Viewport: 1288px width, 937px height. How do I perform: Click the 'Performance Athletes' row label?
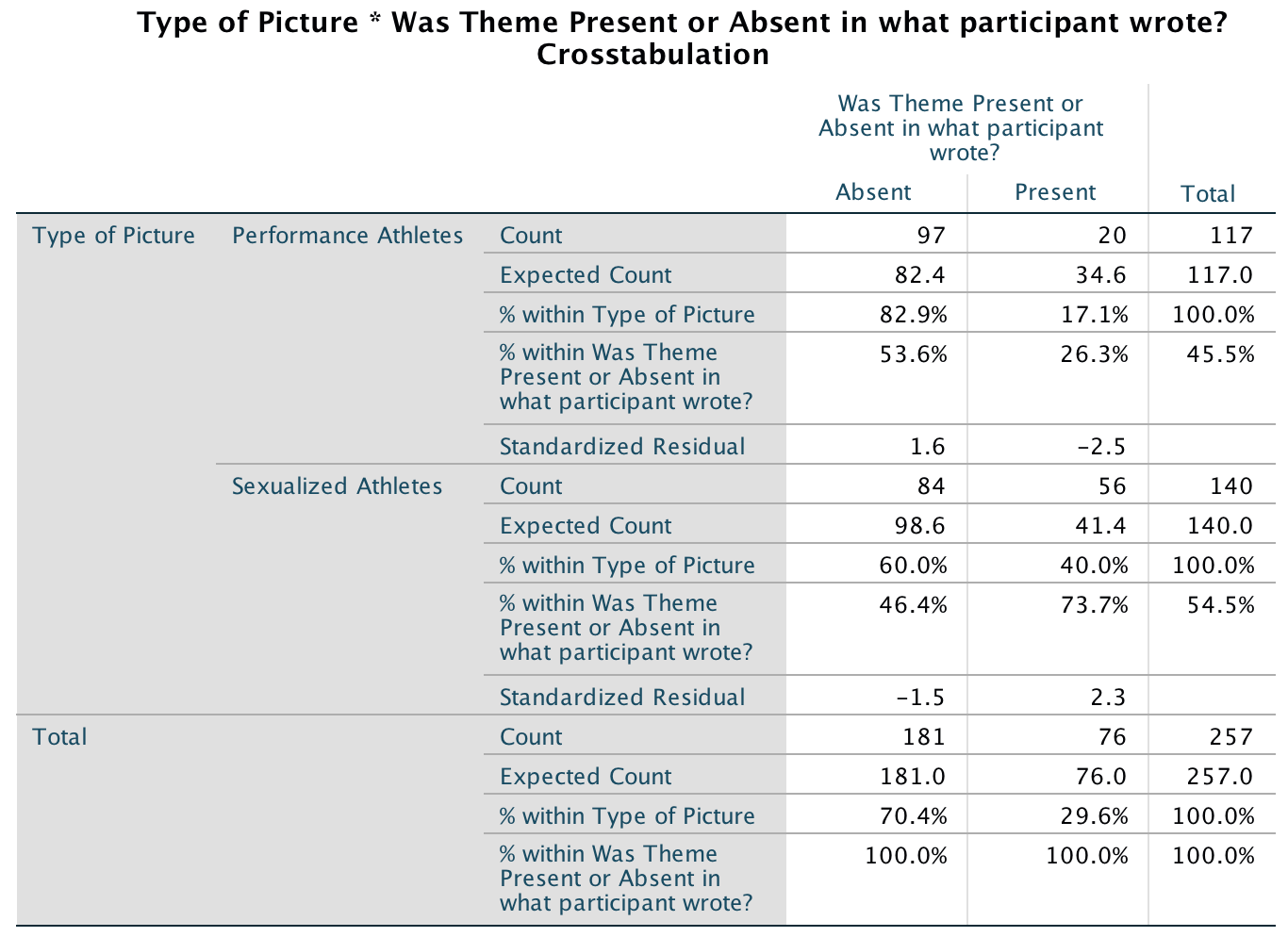[x=347, y=236]
